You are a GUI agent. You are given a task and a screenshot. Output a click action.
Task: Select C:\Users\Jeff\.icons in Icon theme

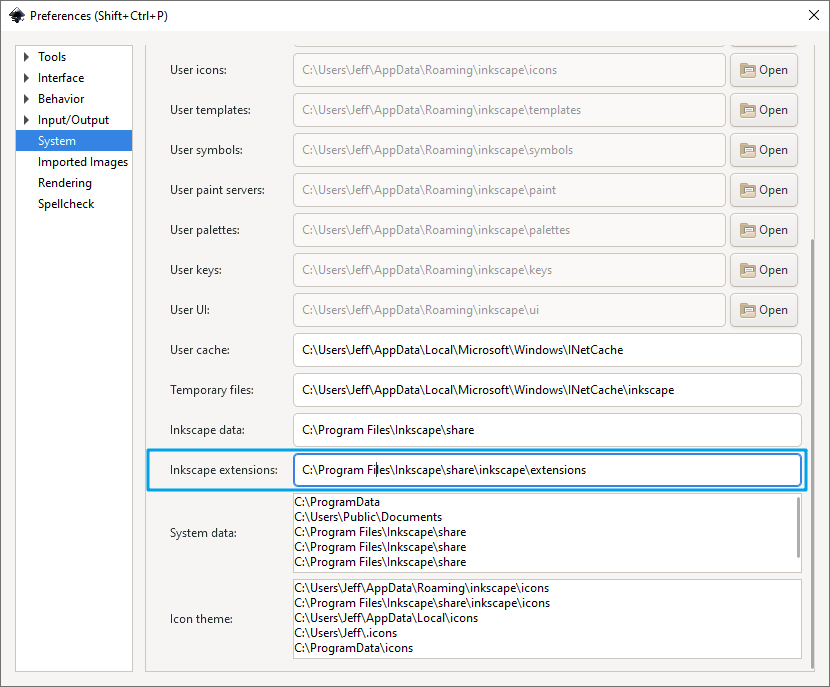[346, 633]
